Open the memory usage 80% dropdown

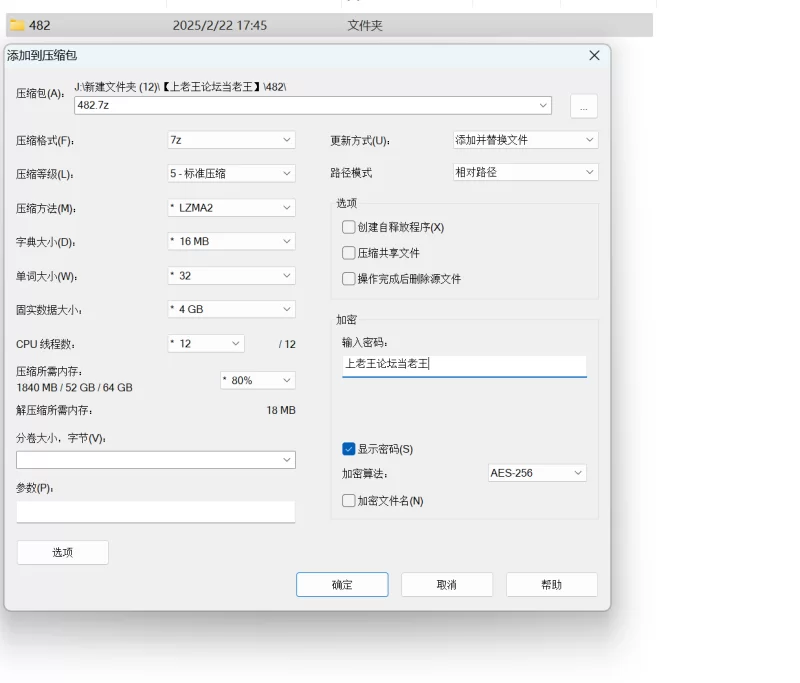tap(258, 380)
